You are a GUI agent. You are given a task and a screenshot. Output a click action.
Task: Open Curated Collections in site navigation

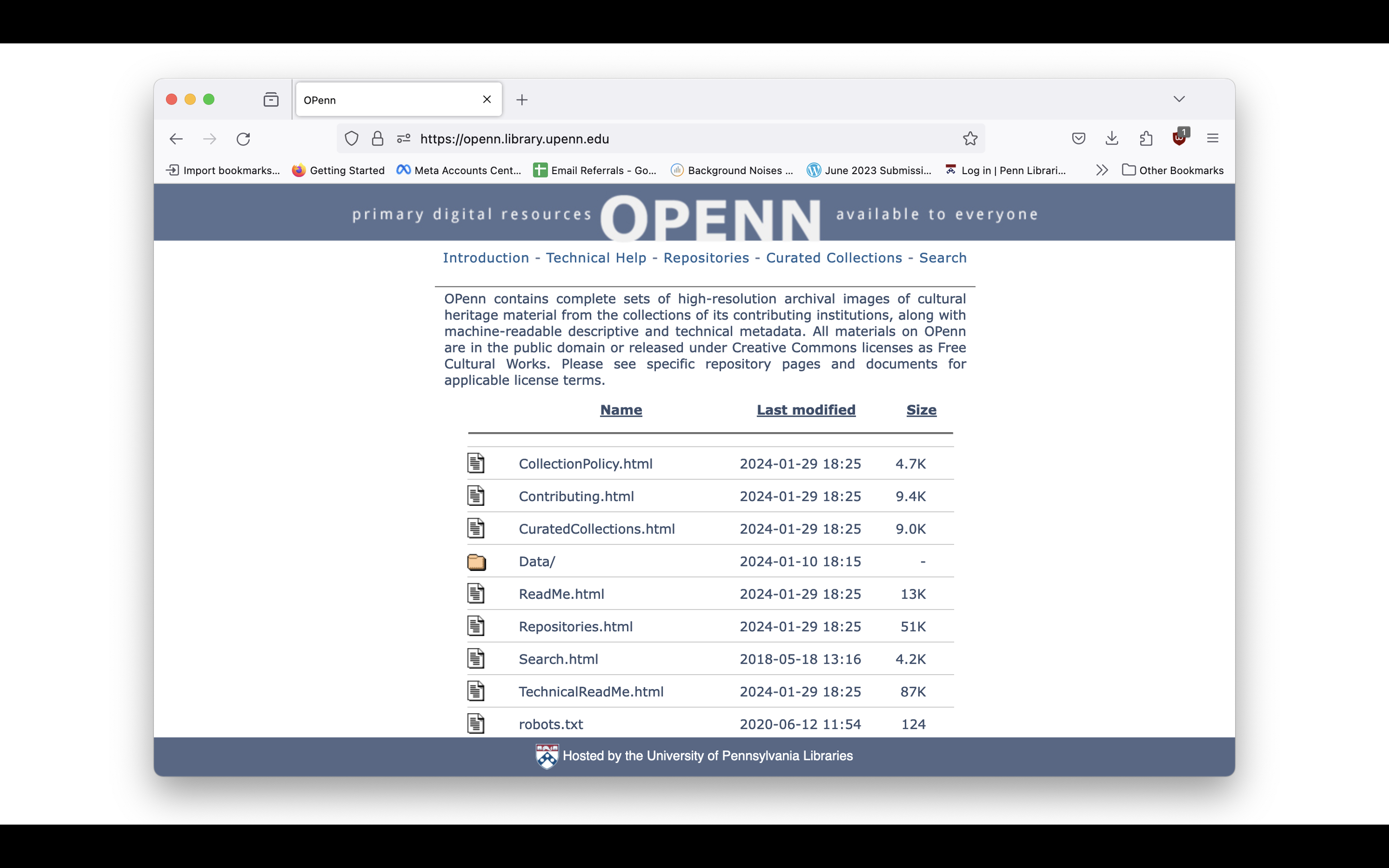click(x=834, y=258)
